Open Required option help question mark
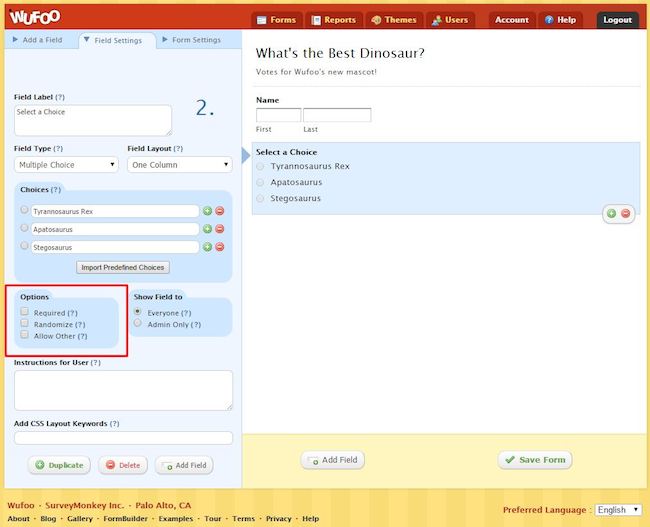The height and width of the screenshot is (527, 650). pos(73,313)
